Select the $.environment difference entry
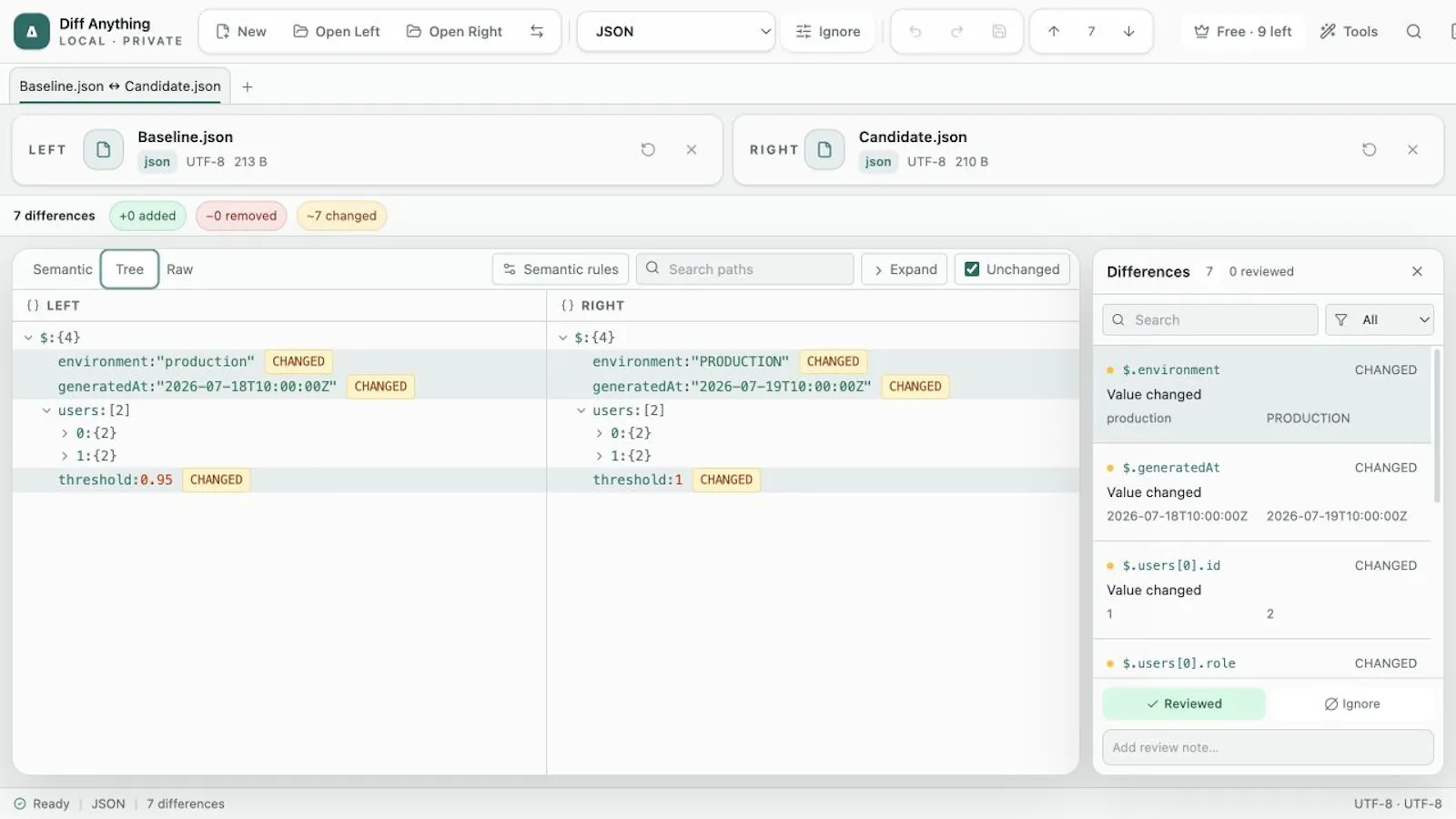Screen dimensions: 1456x819 coord(1262,394)
